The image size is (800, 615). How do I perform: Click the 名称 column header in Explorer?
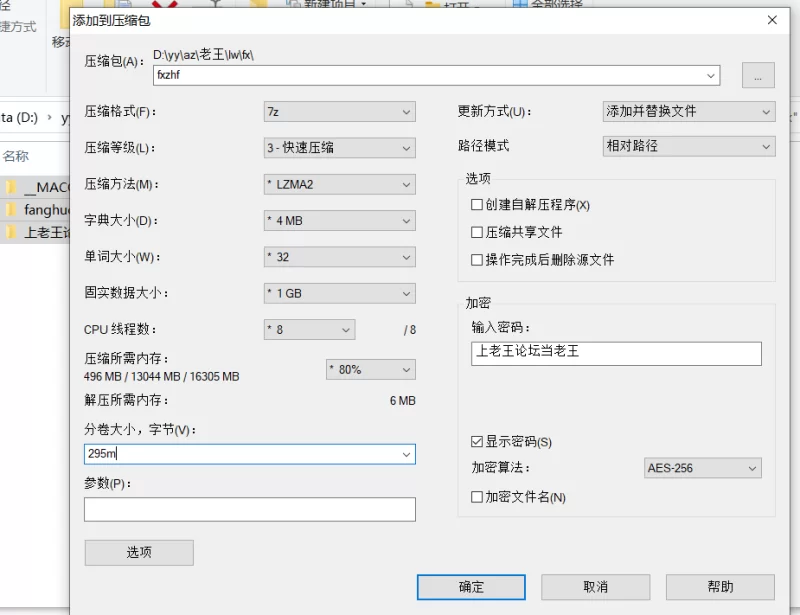(15, 156)
